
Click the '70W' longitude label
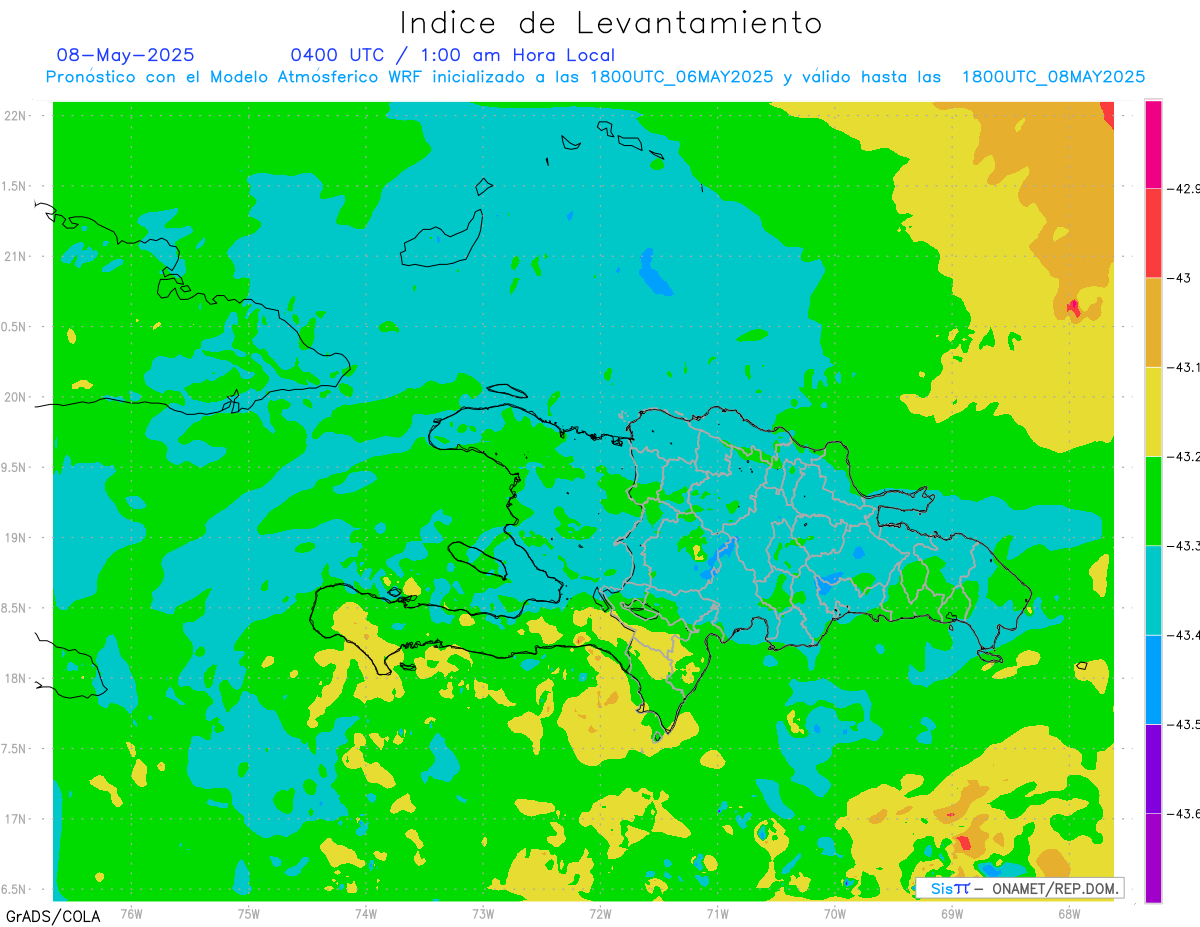[835, 913]
